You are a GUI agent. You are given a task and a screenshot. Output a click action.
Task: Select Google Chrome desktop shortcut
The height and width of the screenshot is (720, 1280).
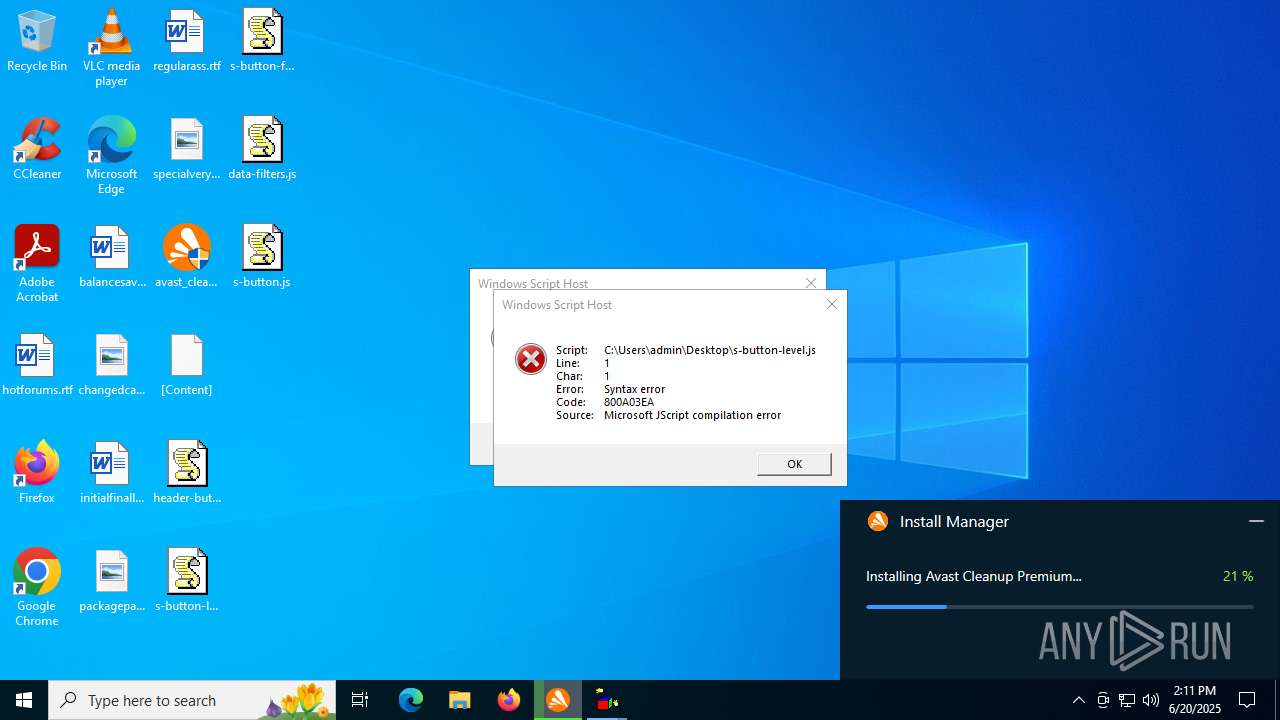[x=37, y=588]
